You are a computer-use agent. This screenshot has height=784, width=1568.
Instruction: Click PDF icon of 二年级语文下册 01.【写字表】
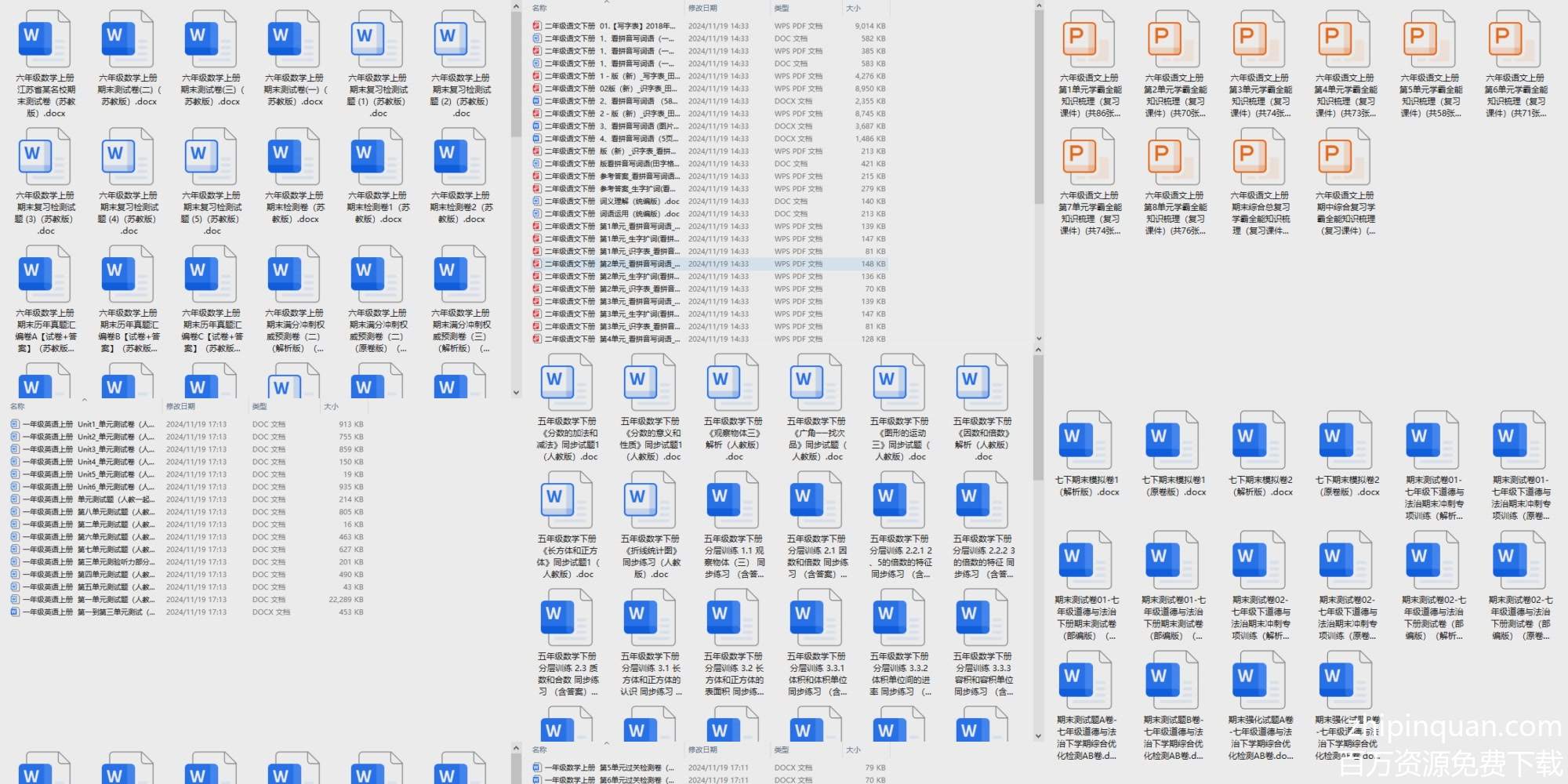pyautogui.click(x=537, y=26)
